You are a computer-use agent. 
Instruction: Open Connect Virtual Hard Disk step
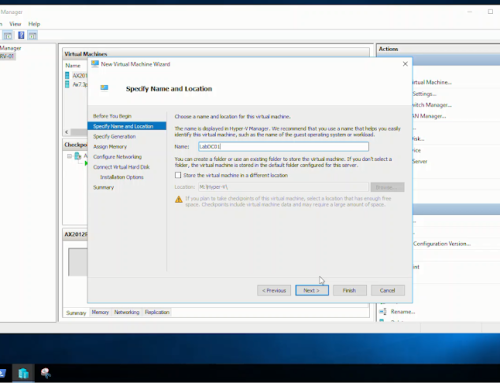[x=121, y=167]
